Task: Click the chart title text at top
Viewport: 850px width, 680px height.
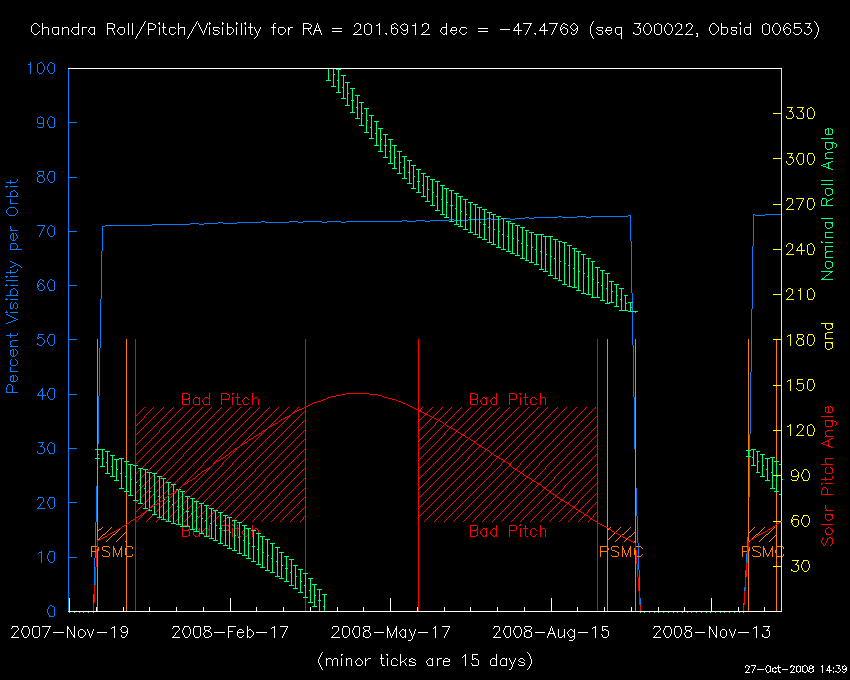Action: tap(425, 29)
